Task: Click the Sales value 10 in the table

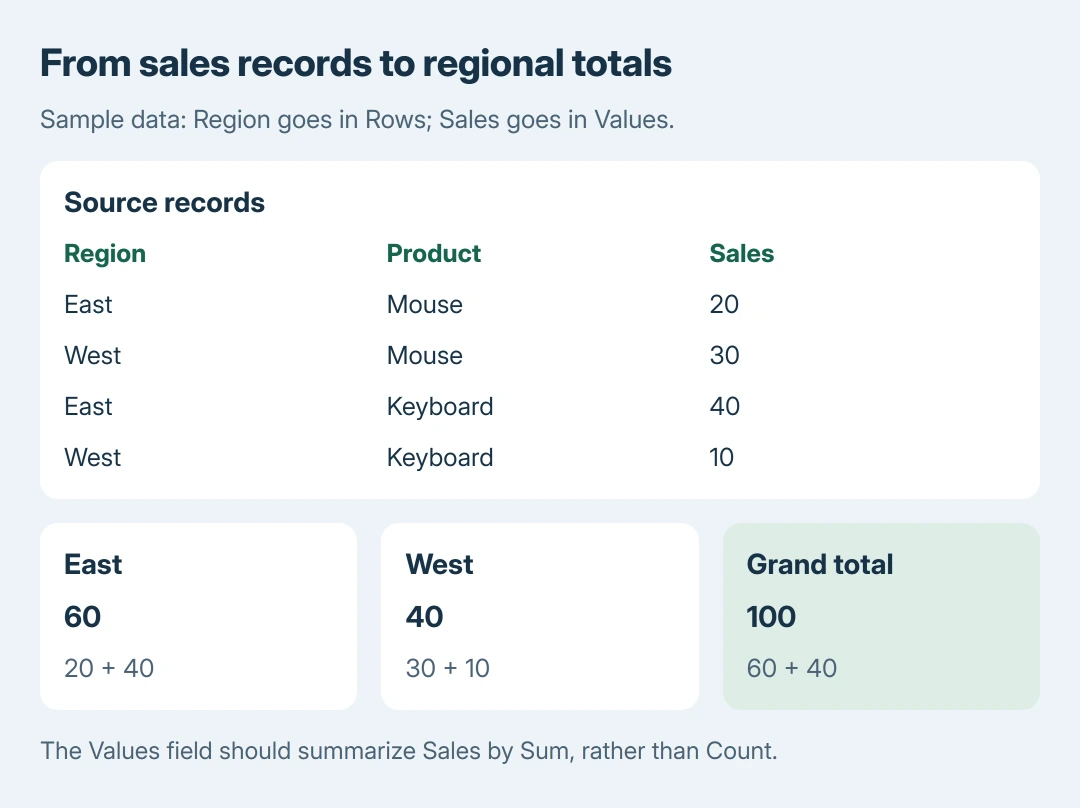Action: (x=722, y=457)
